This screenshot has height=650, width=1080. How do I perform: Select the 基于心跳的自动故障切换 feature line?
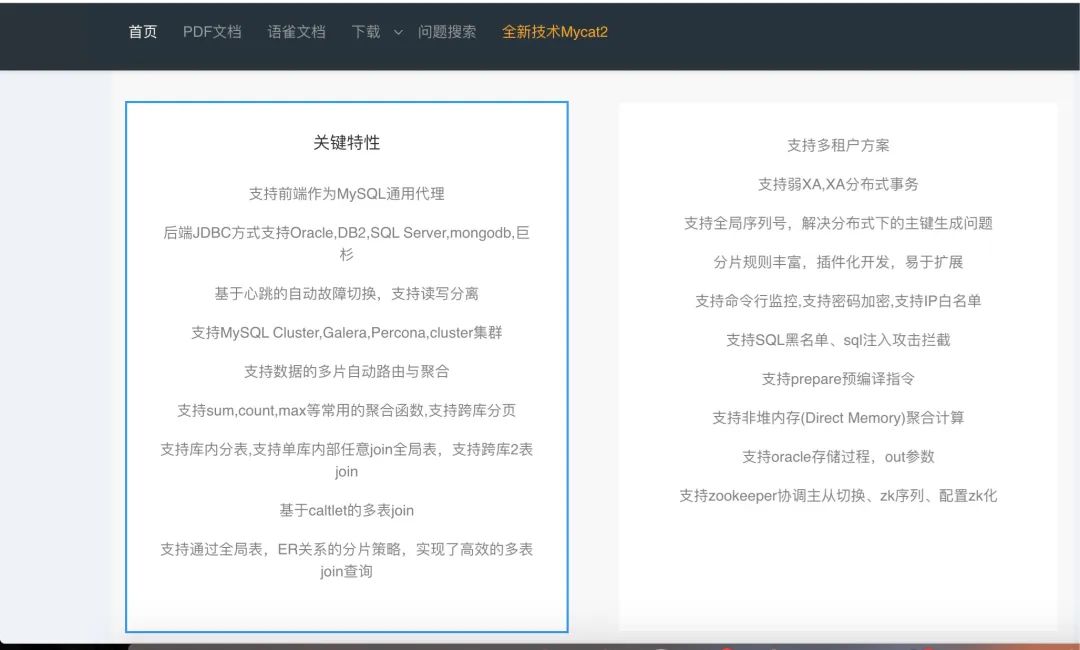pyautogui.click(x=347, y=294)
